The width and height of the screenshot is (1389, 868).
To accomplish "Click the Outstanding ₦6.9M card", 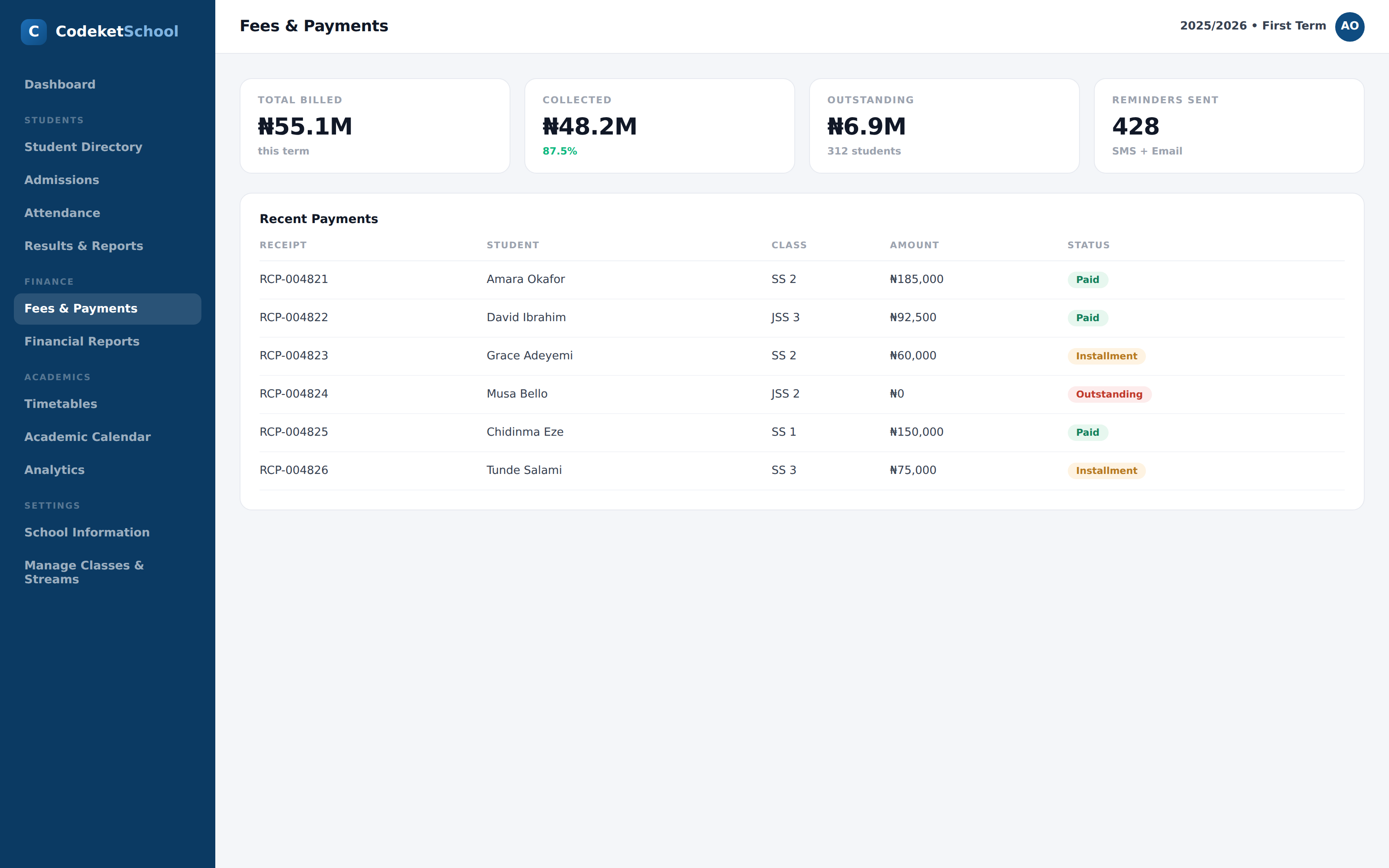I will [944, 126].
